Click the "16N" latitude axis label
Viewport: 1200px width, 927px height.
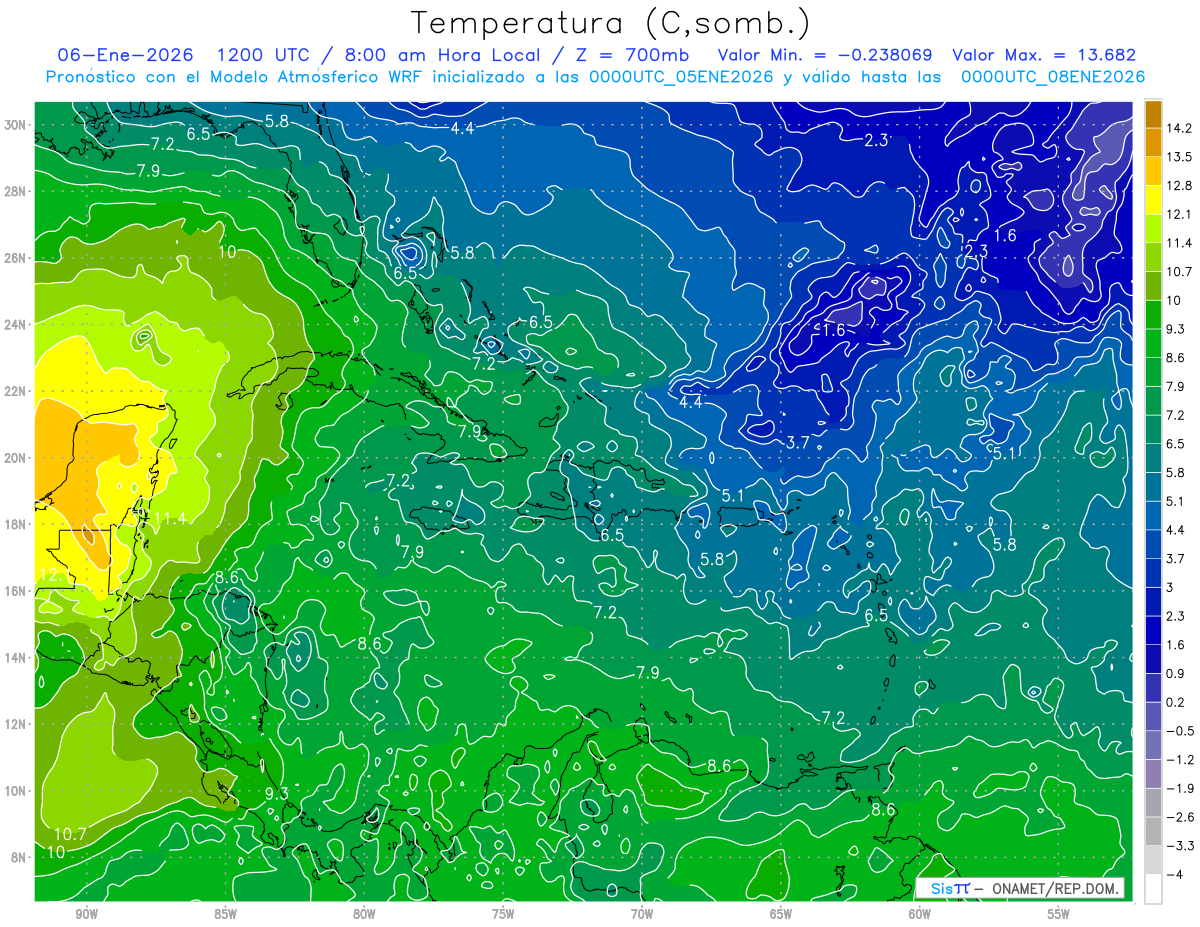[x=17, y=591]
